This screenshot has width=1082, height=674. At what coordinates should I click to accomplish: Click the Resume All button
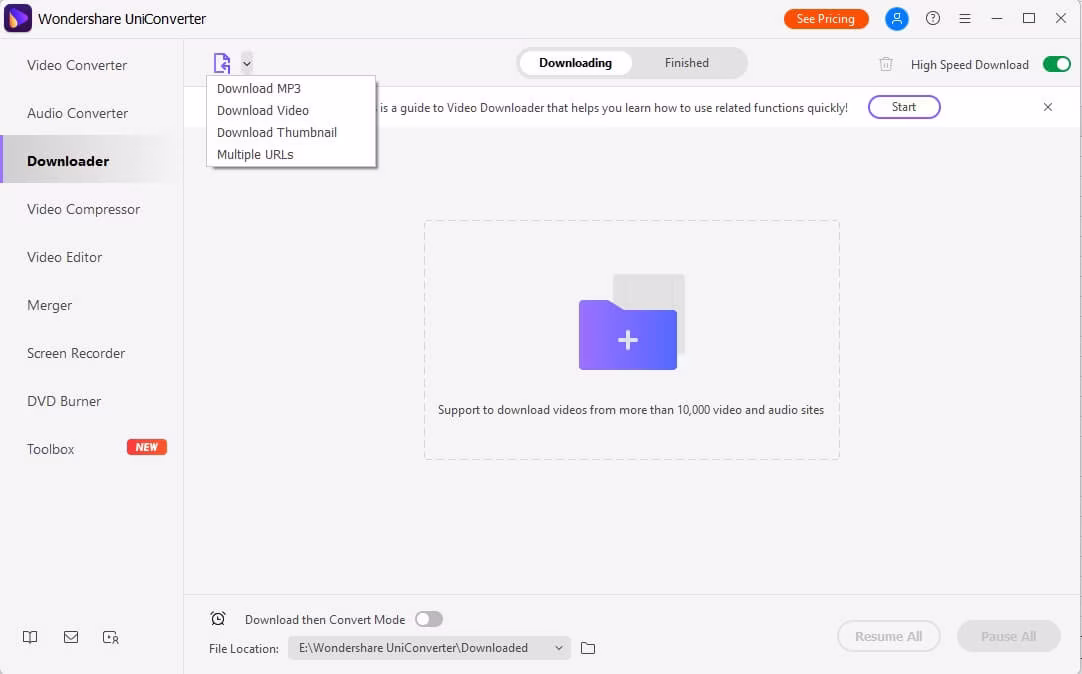coord(888,636)
